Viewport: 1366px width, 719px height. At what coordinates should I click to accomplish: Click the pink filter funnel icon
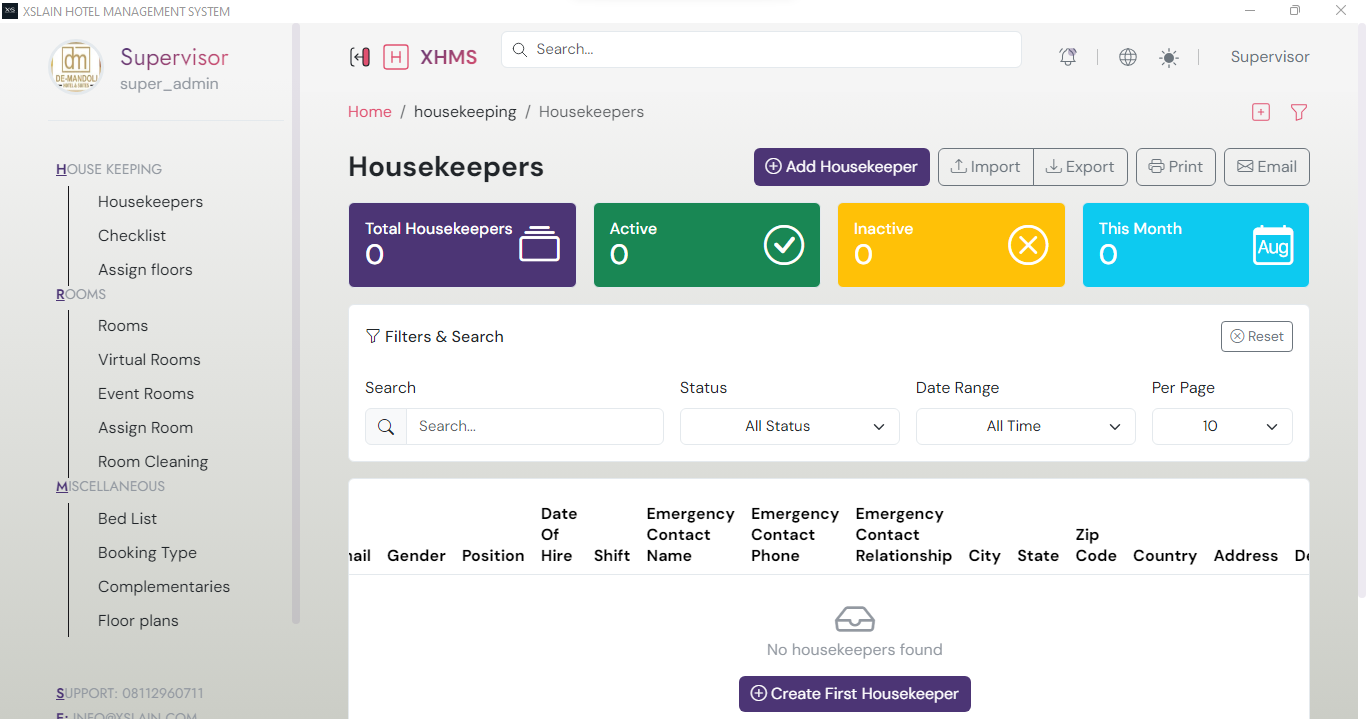coord(1298,112)
